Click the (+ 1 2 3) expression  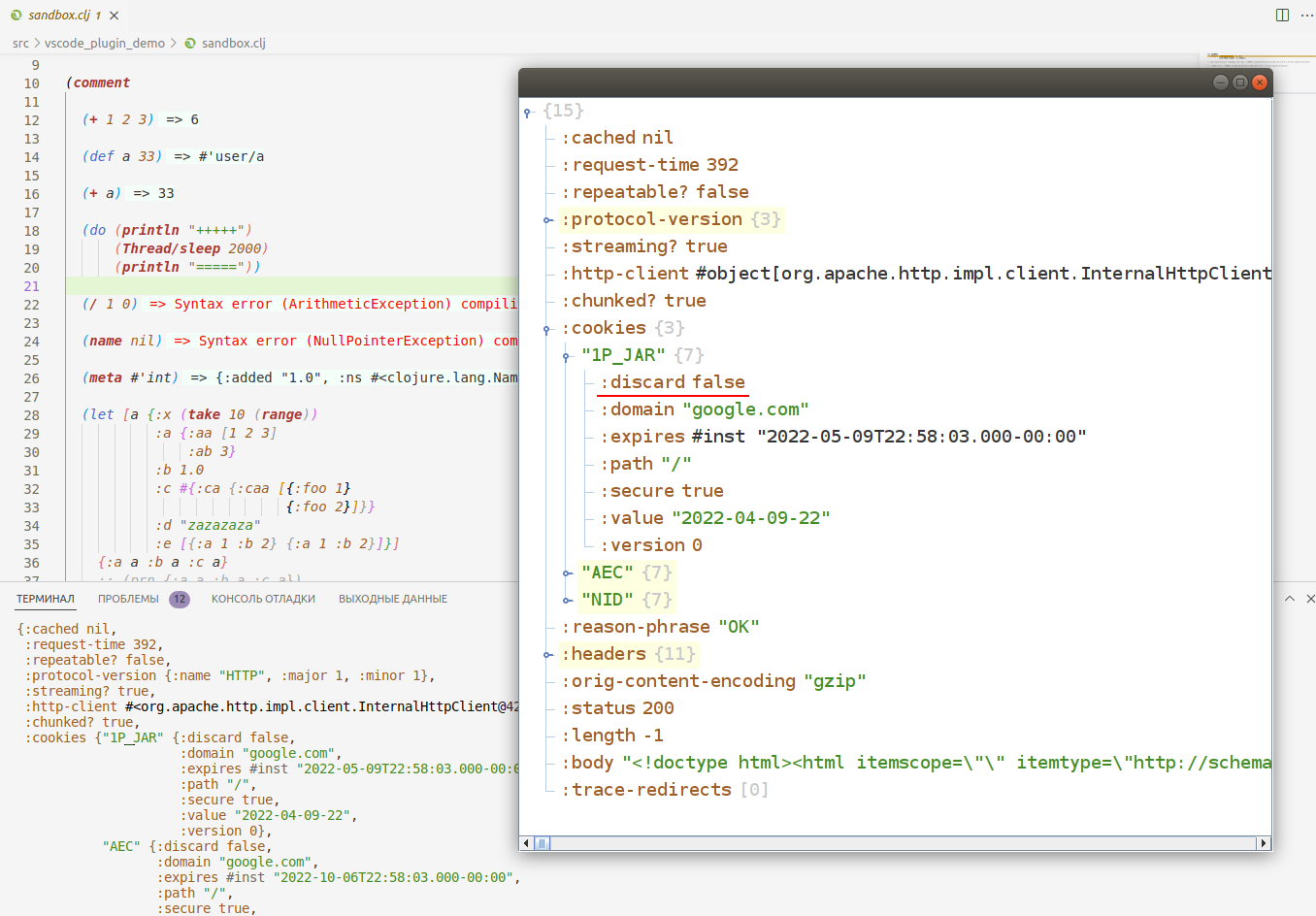[118, 119]
